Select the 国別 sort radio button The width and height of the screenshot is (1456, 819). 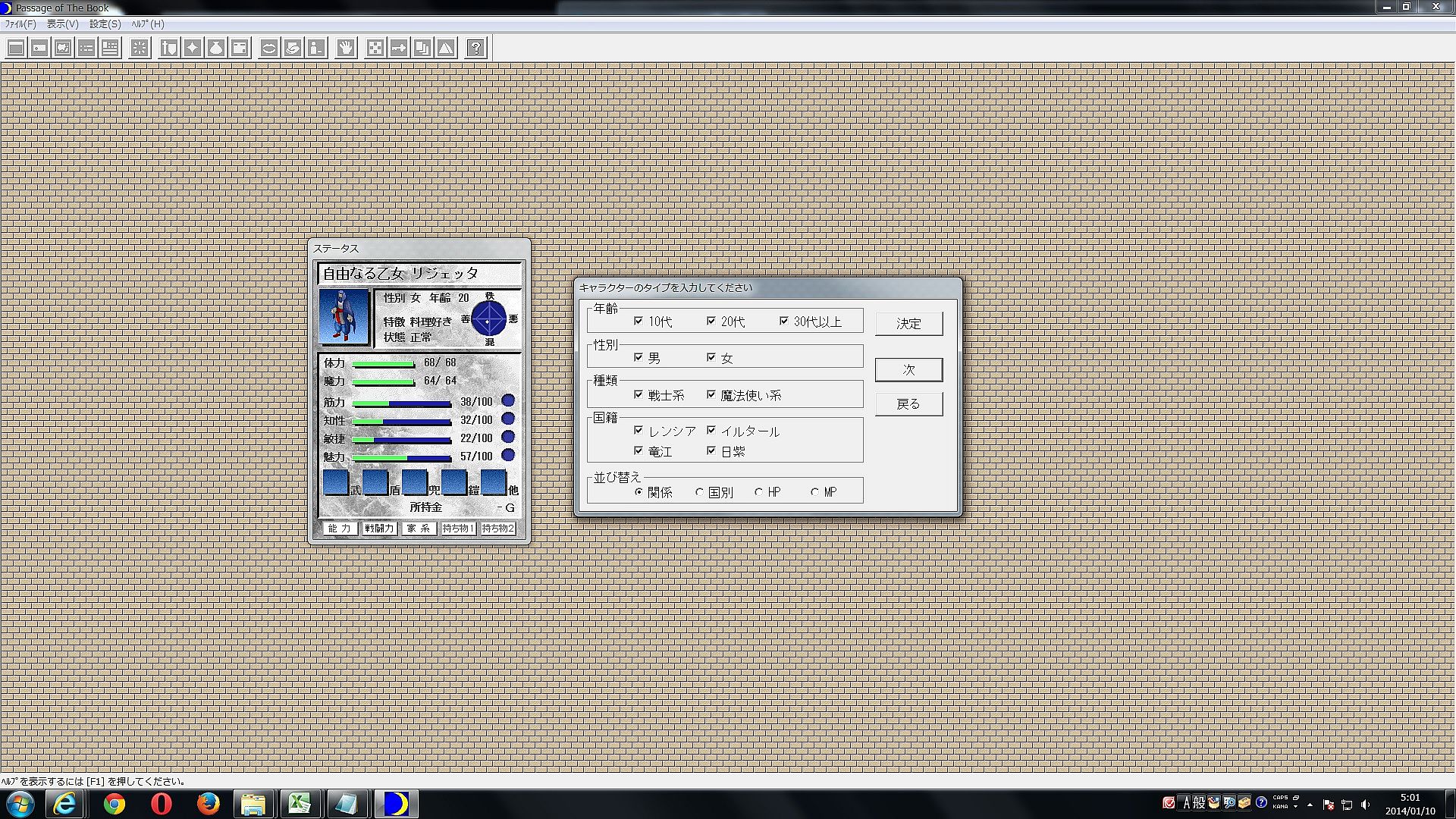tap(699, 492)
